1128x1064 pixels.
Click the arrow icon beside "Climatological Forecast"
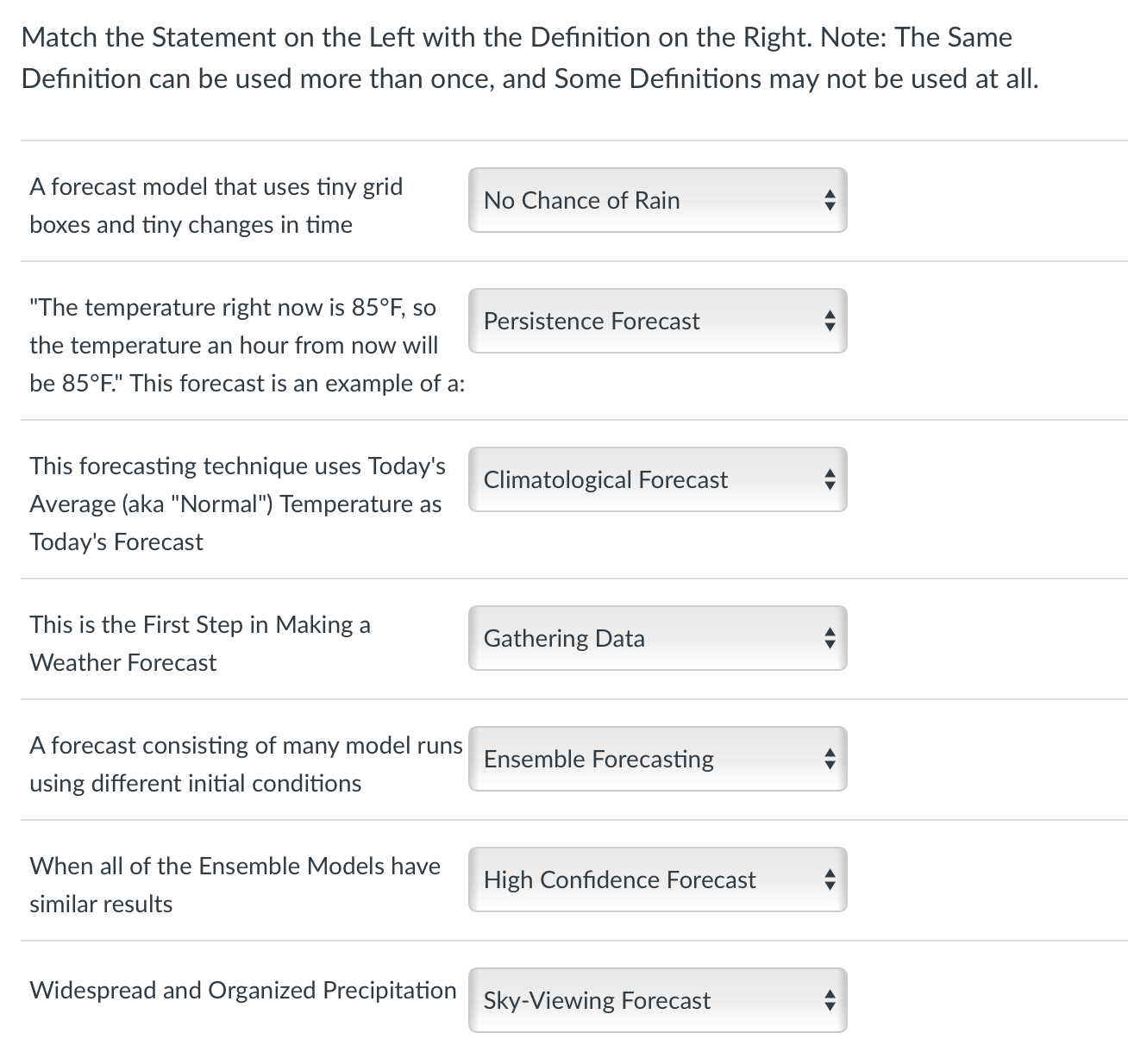(x=829, y=479)
